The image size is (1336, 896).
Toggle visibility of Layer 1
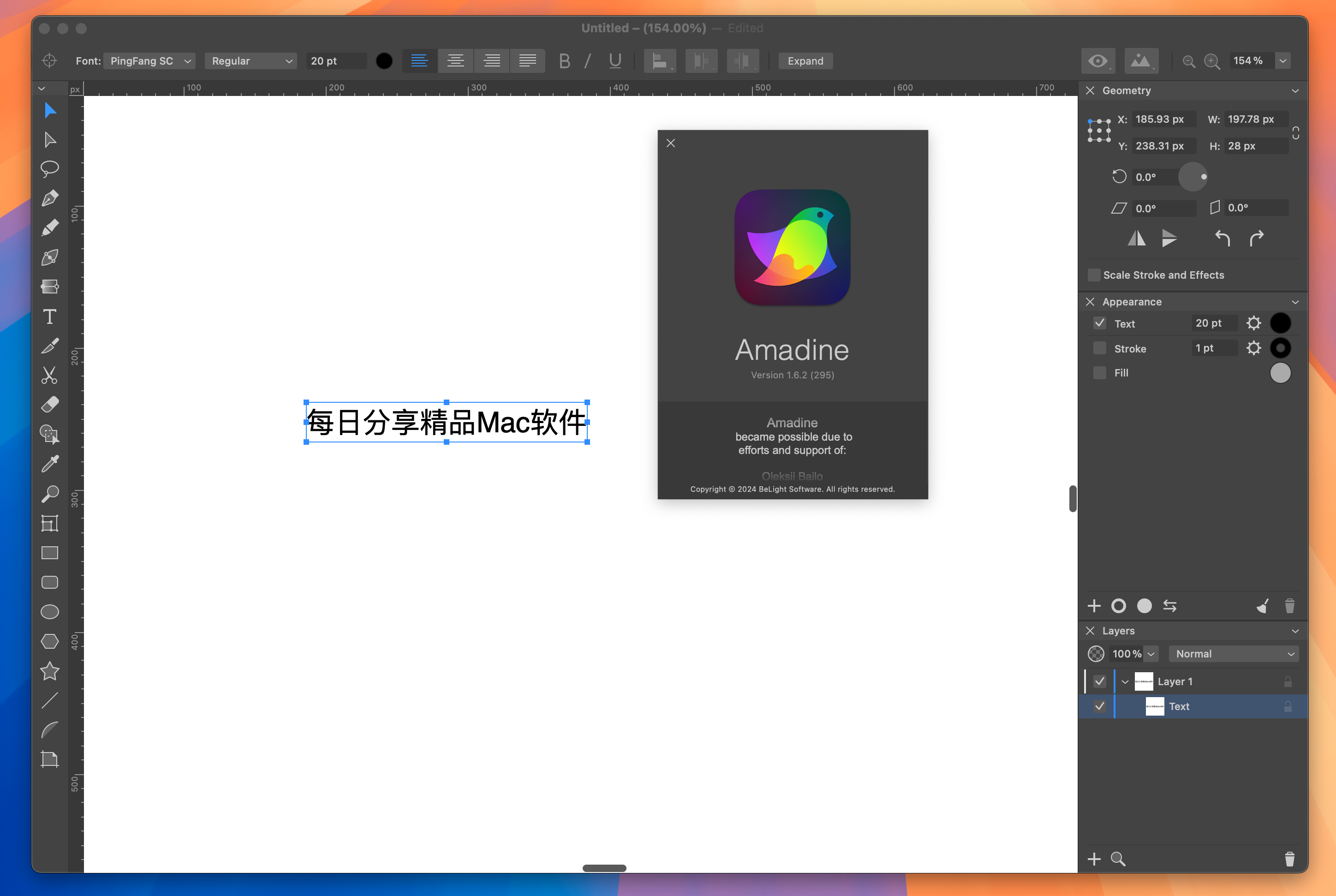[1100, 680]
